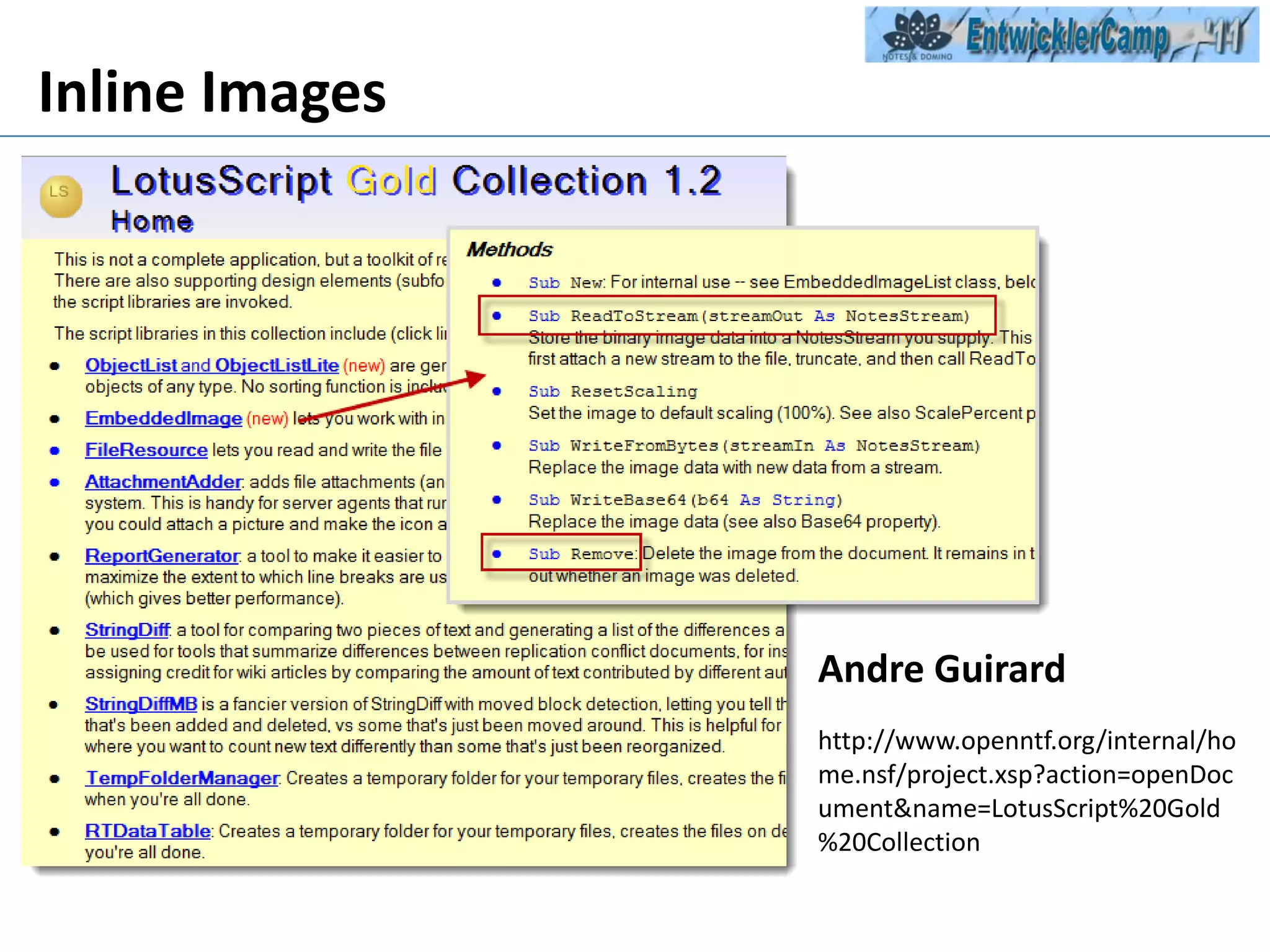
Task: Click the EntwicklerCamp 11 logo banner
Action: pyautogui.click(x=1062, y=34)
